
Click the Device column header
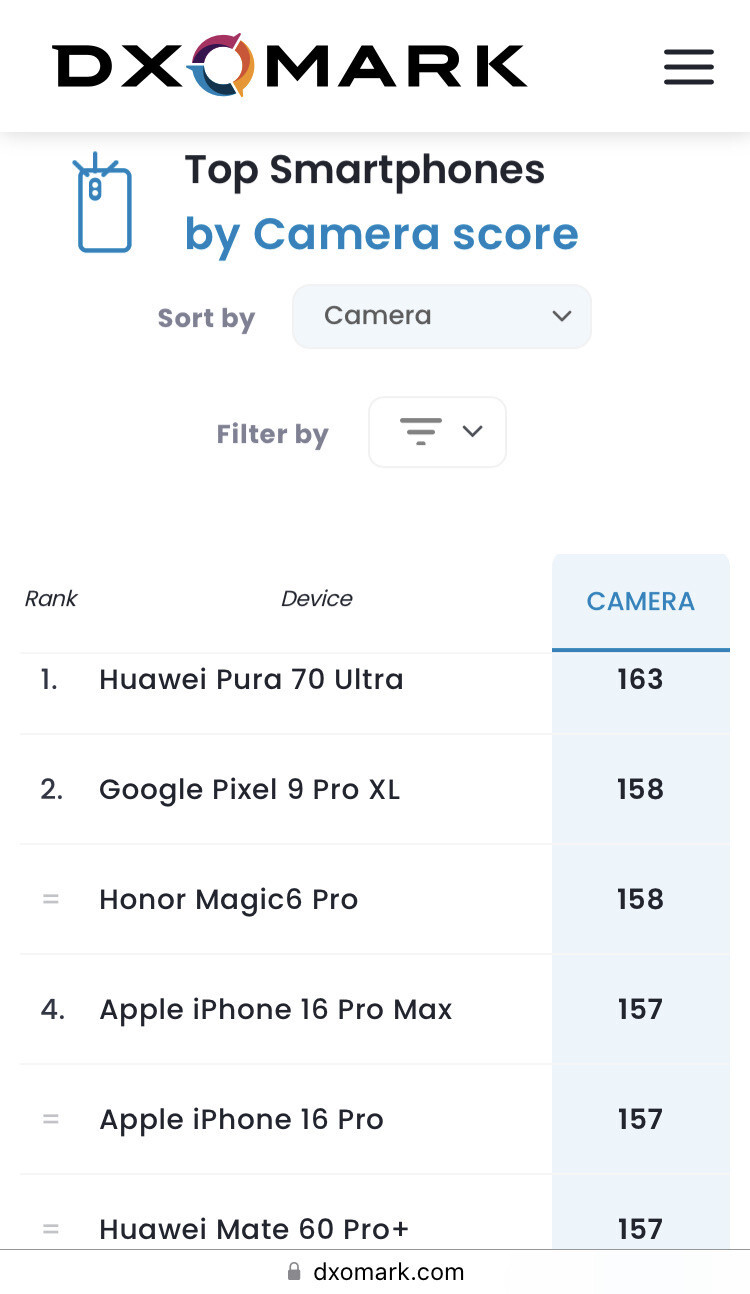coord(316,599)
